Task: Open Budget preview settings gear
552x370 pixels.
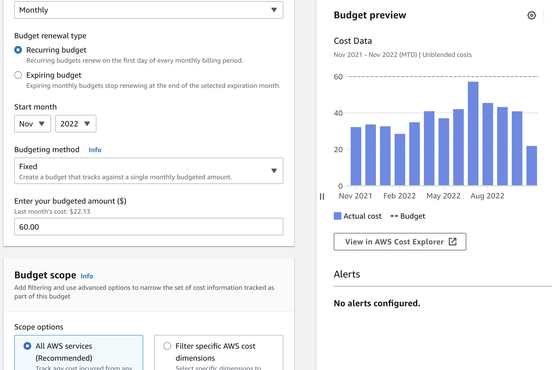Action: (531, 15)
